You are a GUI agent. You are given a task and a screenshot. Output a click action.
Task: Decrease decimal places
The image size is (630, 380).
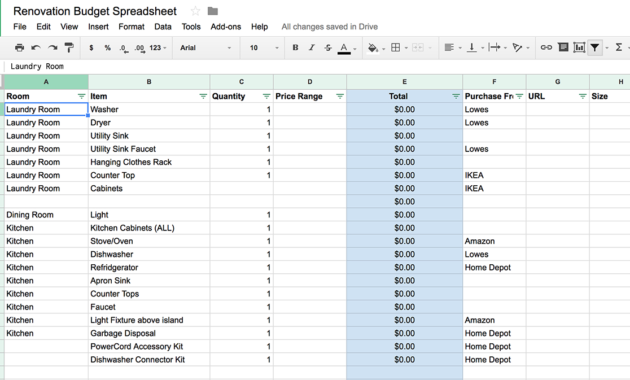[x=124, y=48]
